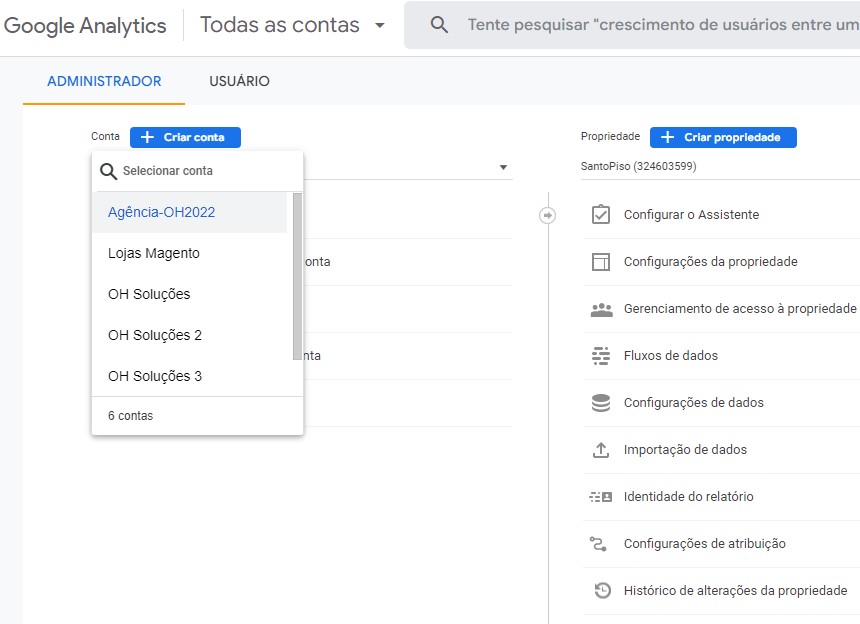Select Lojas Magento account
This screenshot has height=624, width=860.
190,253
